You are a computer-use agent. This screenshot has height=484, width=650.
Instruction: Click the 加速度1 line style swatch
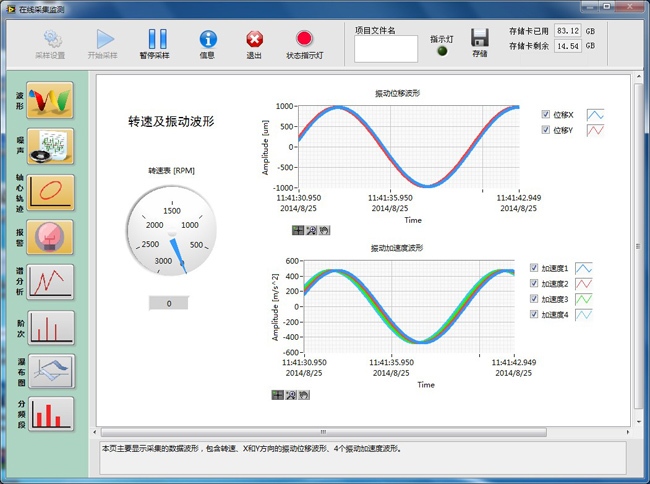click(x=584, y=268)
